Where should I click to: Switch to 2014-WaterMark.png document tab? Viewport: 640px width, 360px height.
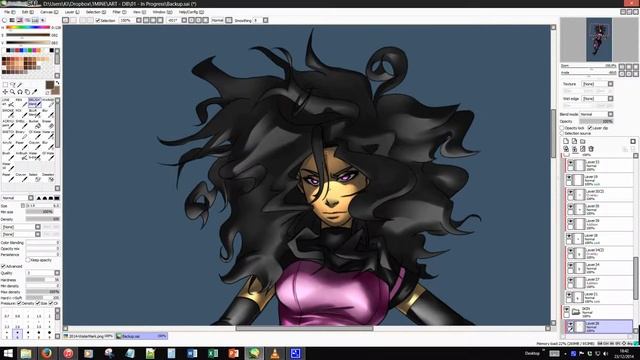click(x=89, y=336)
